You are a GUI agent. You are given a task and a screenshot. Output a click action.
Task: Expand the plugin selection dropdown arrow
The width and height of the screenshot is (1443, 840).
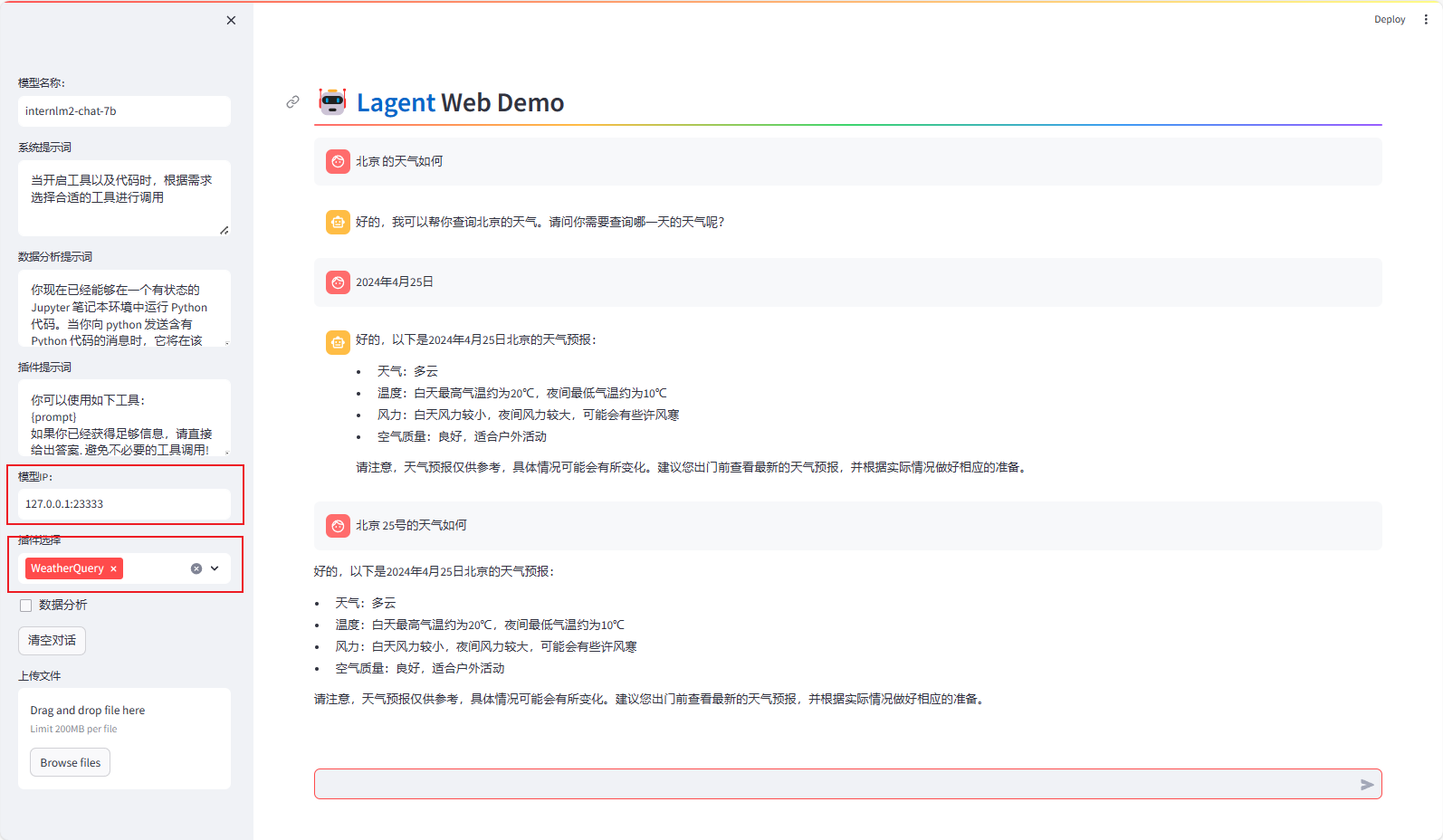[215, 568]
